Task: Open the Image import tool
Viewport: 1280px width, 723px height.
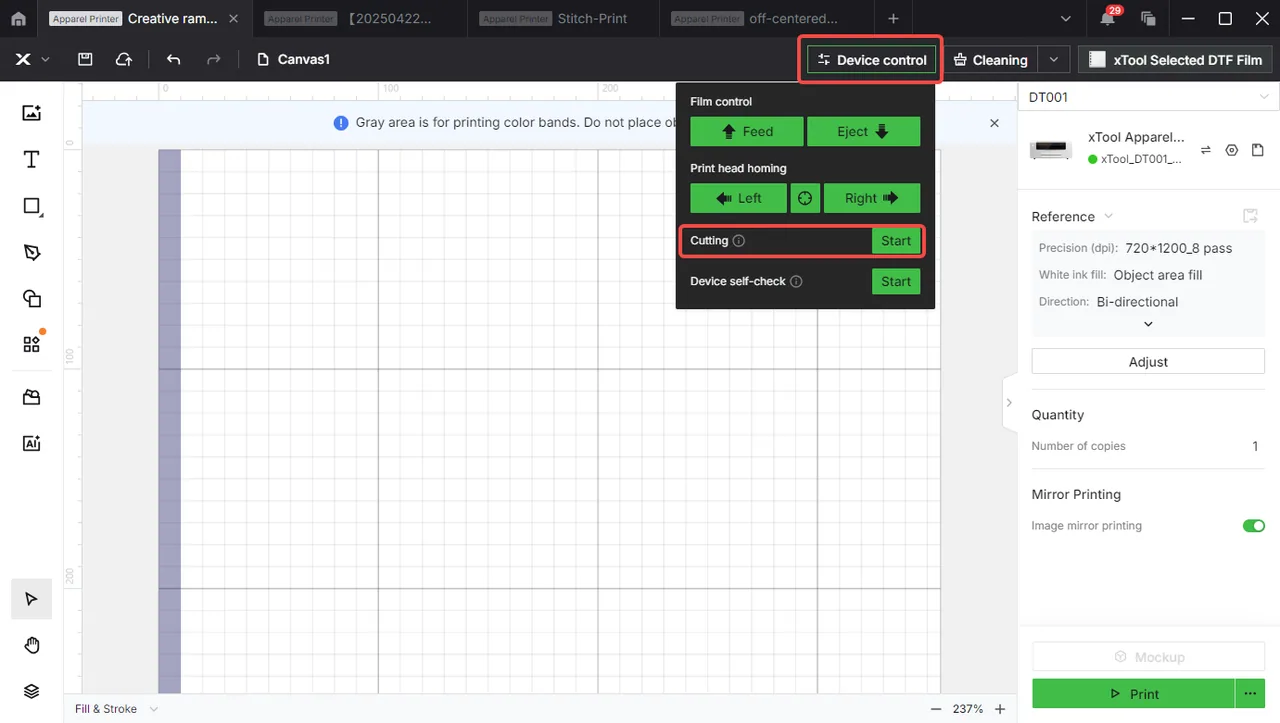Action: pyautogui.click(x=32, y=113)
